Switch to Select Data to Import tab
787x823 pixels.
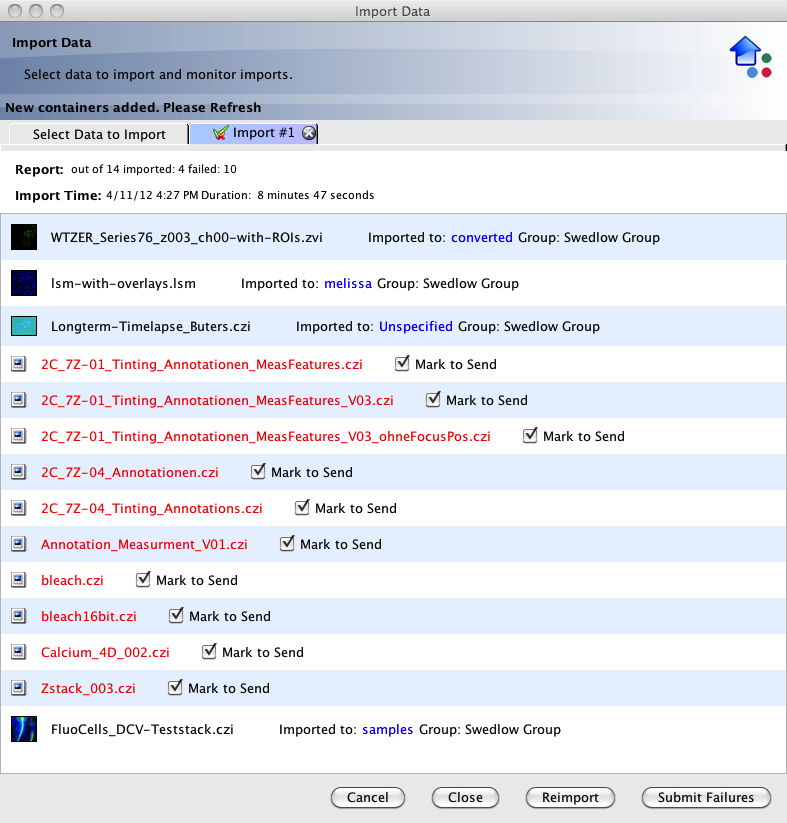click(99, 134)
